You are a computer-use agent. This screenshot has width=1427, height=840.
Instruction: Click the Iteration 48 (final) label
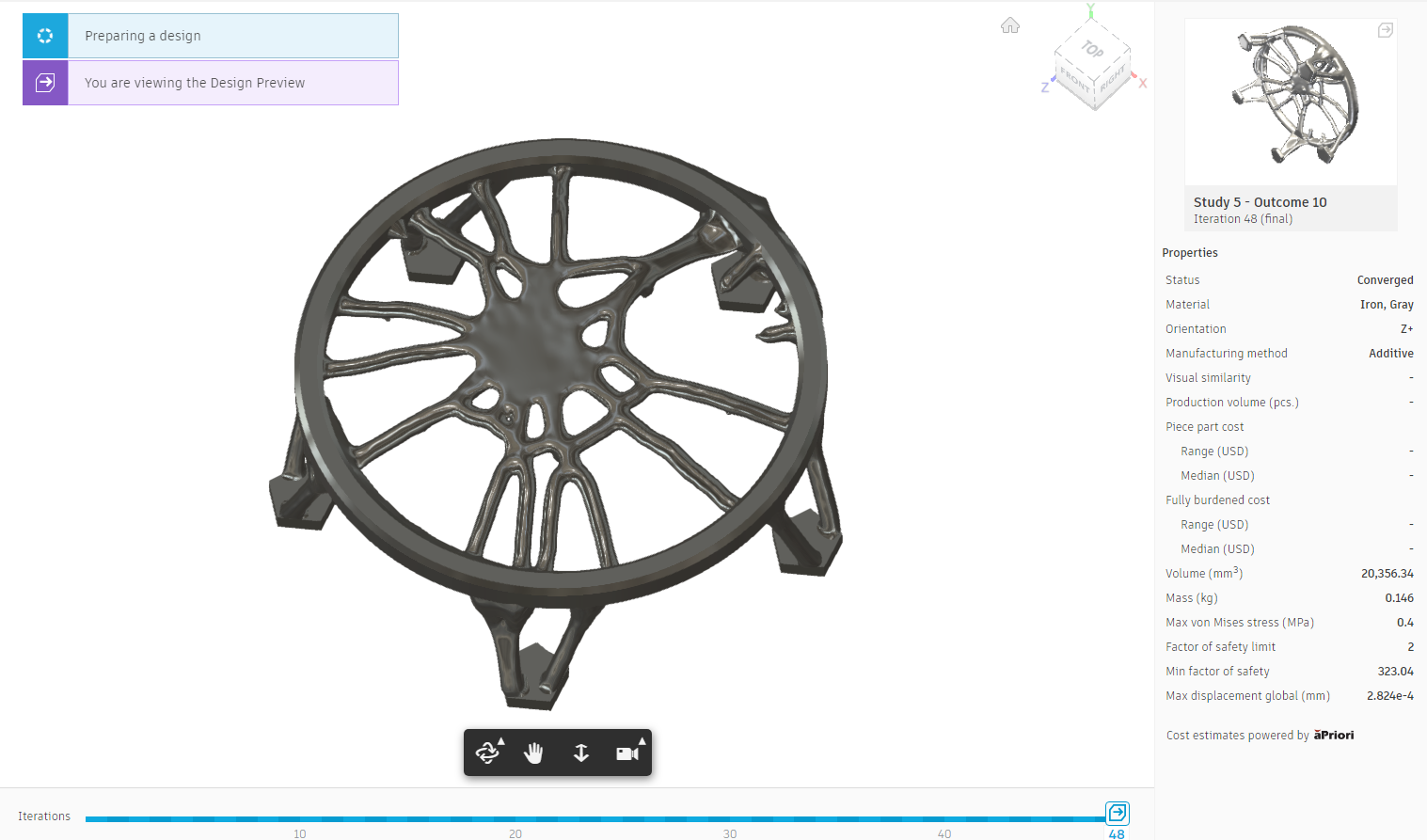[x=1243, y=219]
